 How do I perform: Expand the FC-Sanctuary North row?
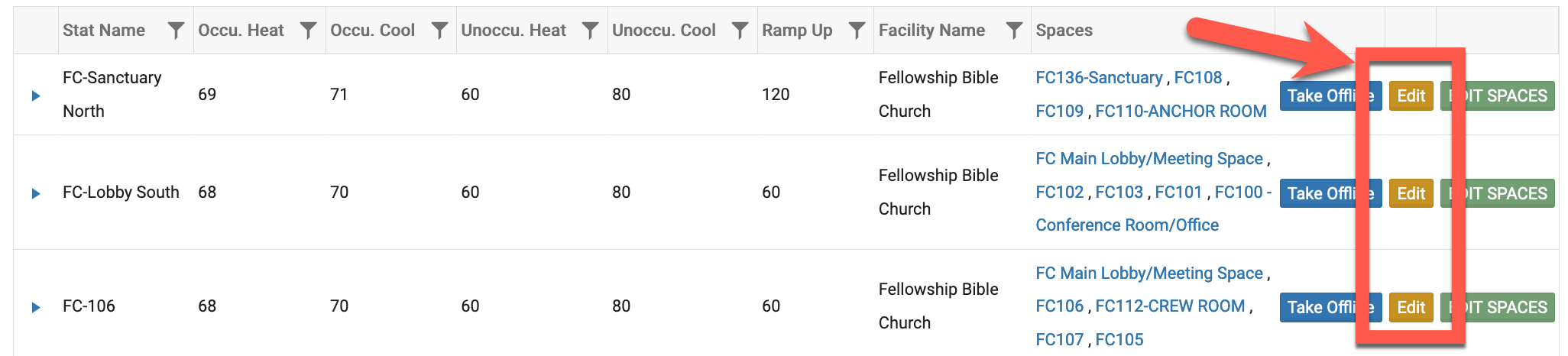35,95
